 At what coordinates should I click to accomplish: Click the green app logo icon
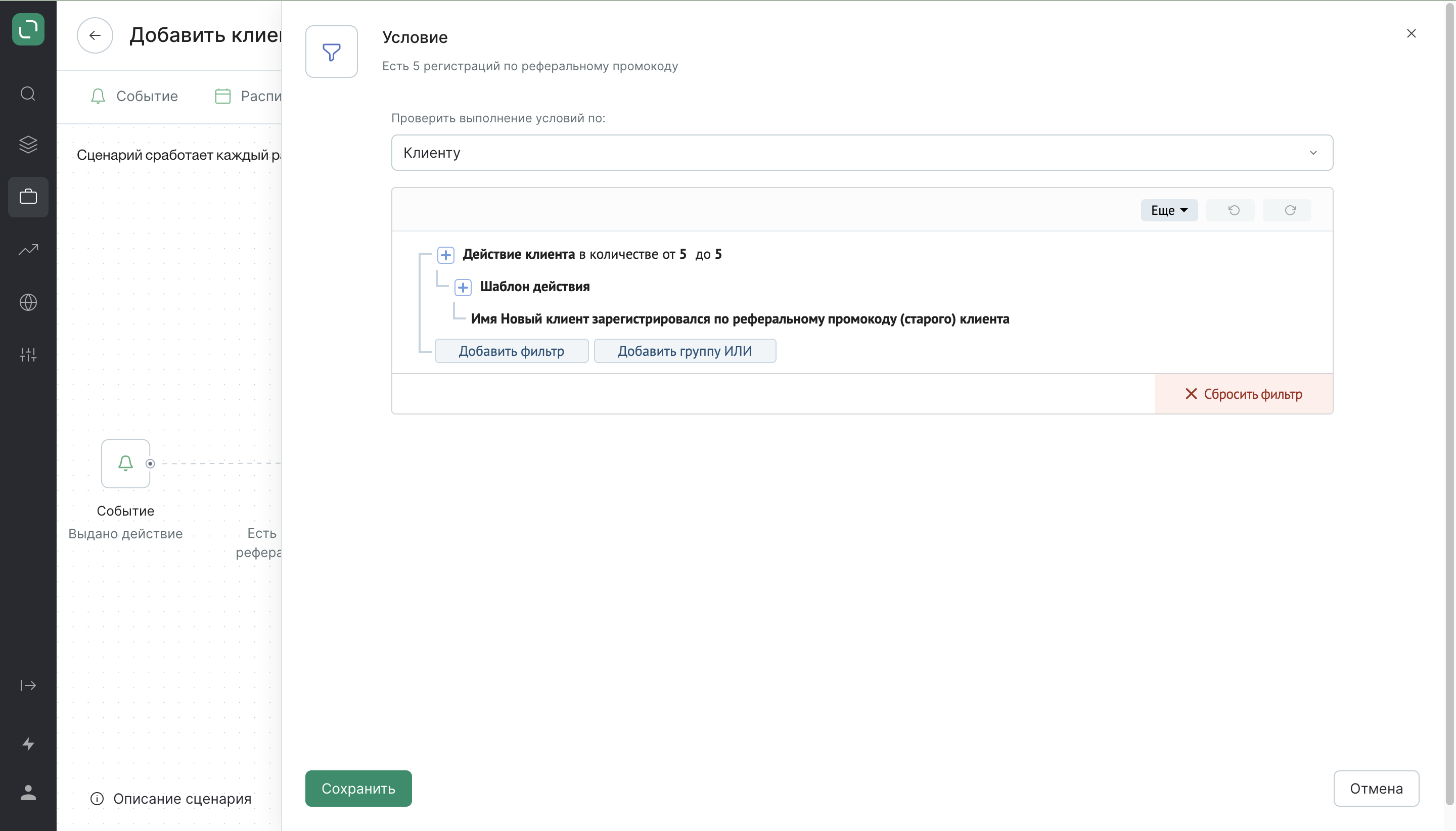28,28
